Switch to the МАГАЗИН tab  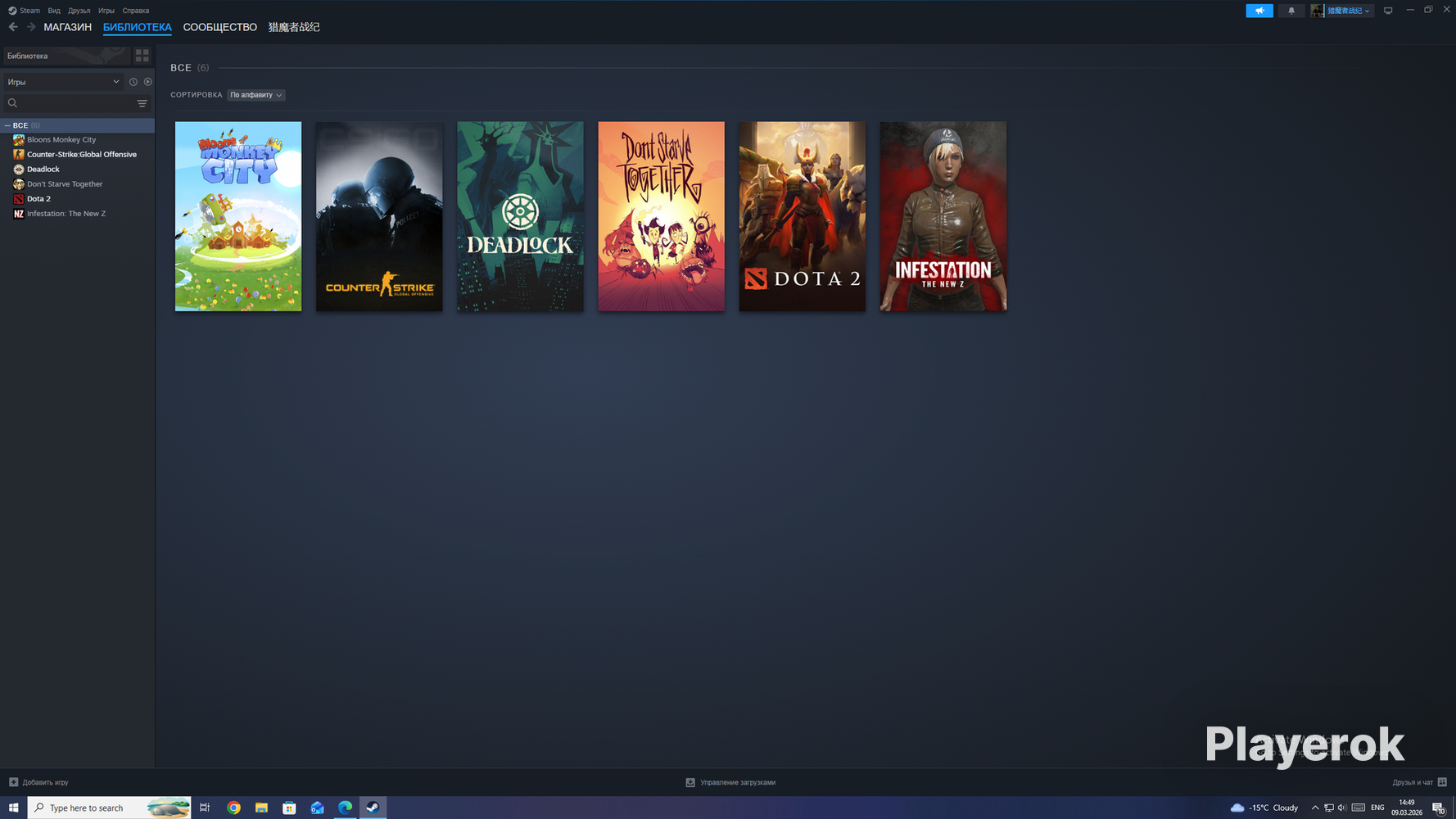pos(67,27)
